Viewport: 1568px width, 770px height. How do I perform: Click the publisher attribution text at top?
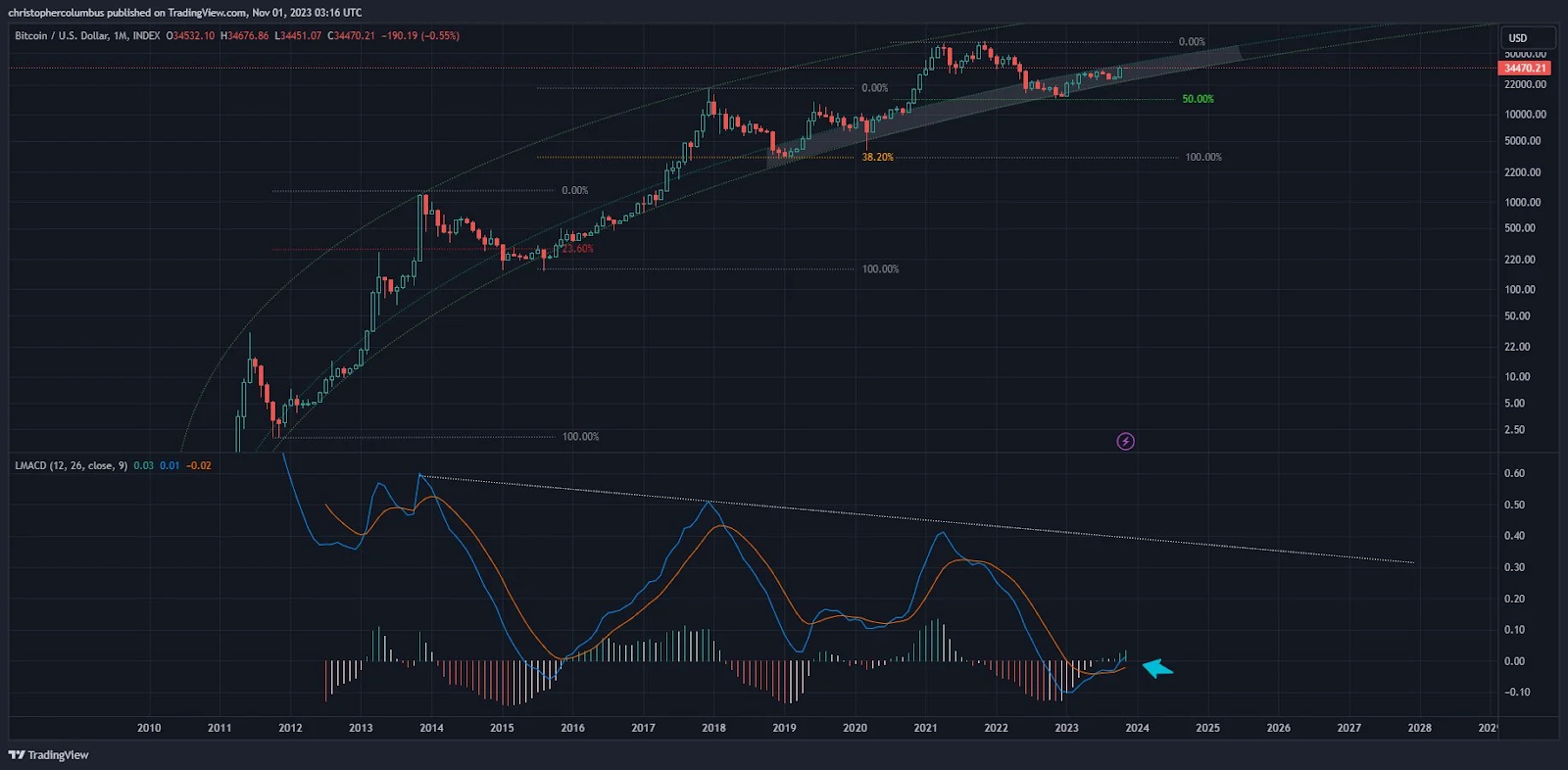pyautogui.click(x=185, y=13)
